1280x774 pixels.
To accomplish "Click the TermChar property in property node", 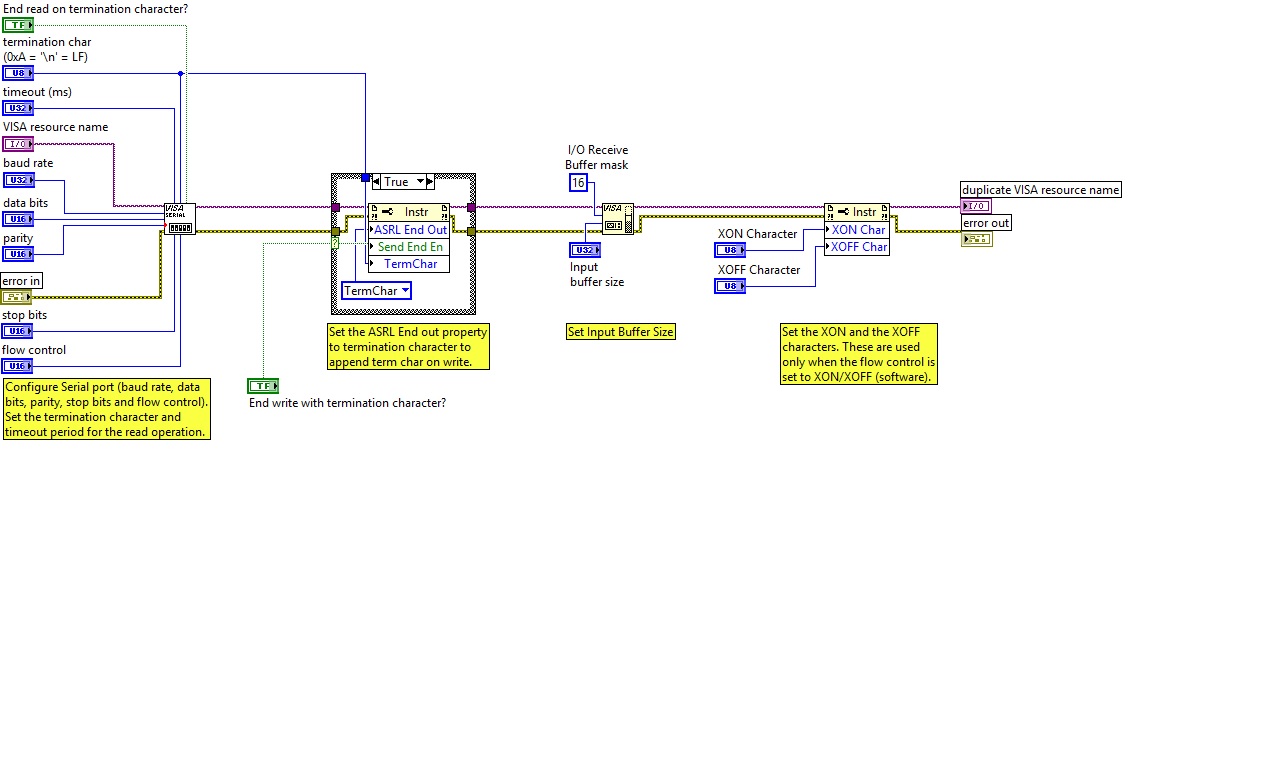I will pyautogui.click(x=409, y=264).
